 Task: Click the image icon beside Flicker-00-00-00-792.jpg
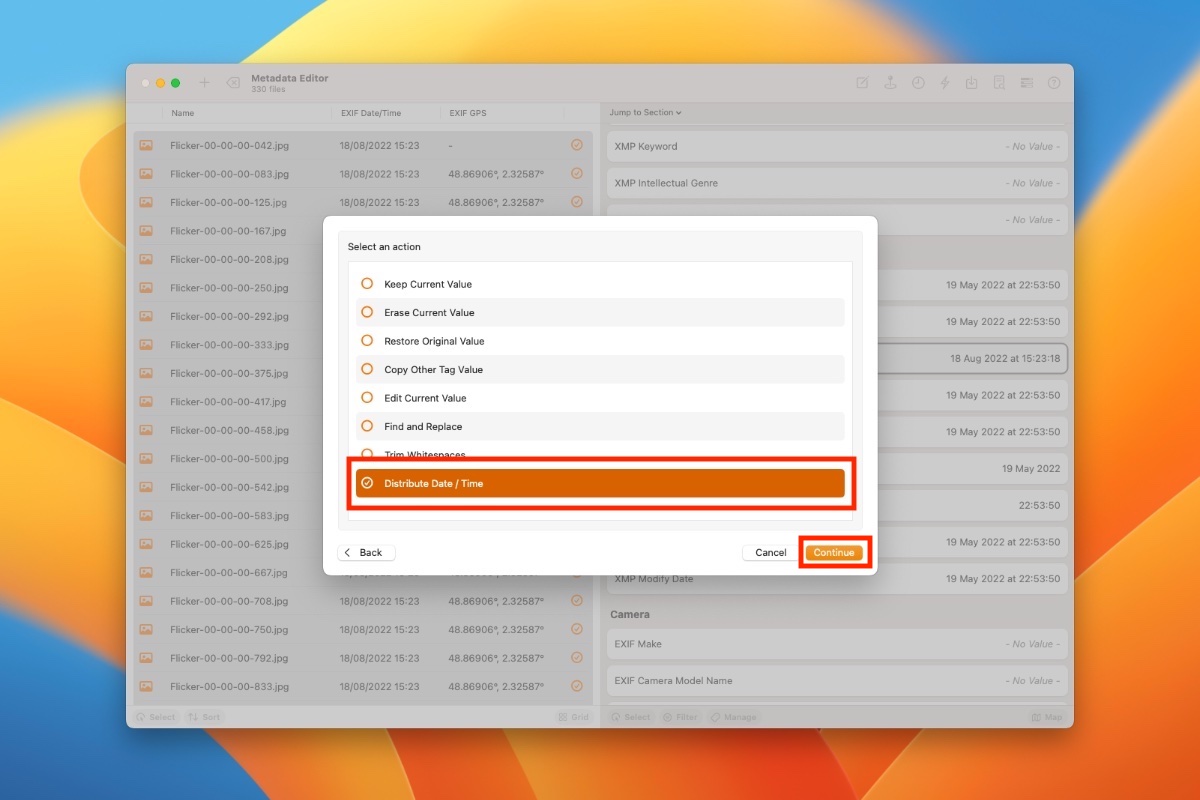coord(146,658)
